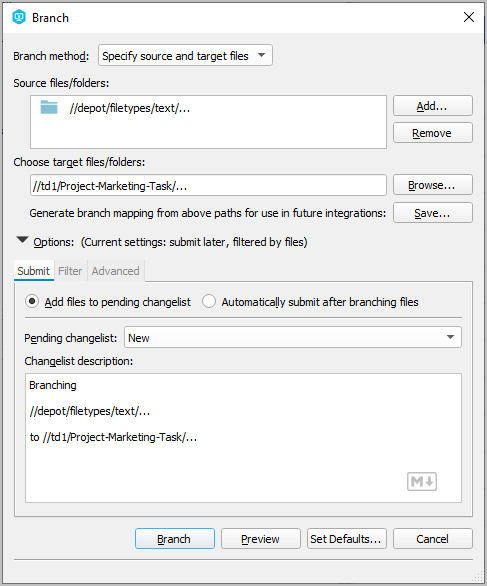Switch to the Filter tab
This screenshot has height=586, width=487.
[70, 271]
